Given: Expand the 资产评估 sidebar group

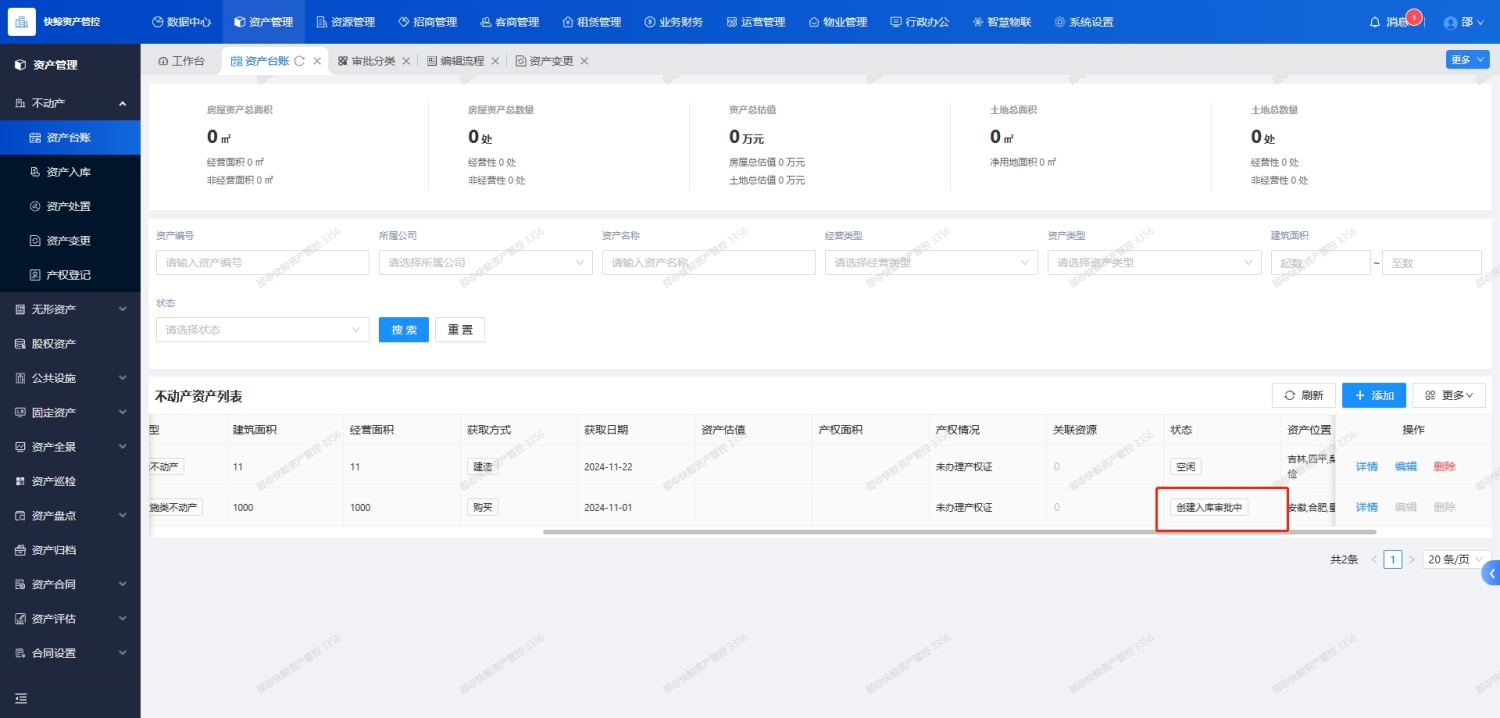Looking at the screenshot, I should click(x=70, y=618).
